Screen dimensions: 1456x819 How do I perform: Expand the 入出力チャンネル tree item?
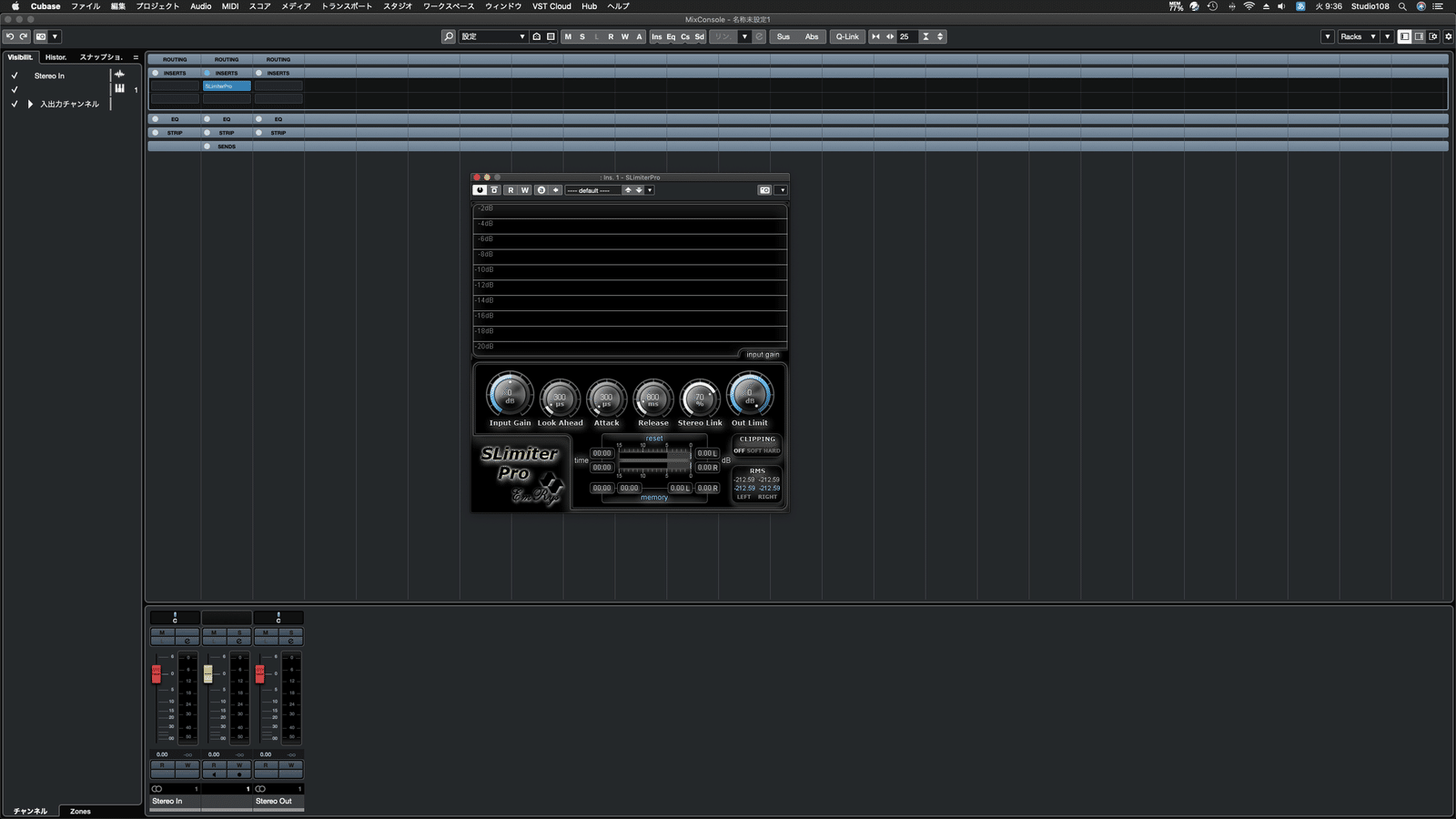(30, 104)
